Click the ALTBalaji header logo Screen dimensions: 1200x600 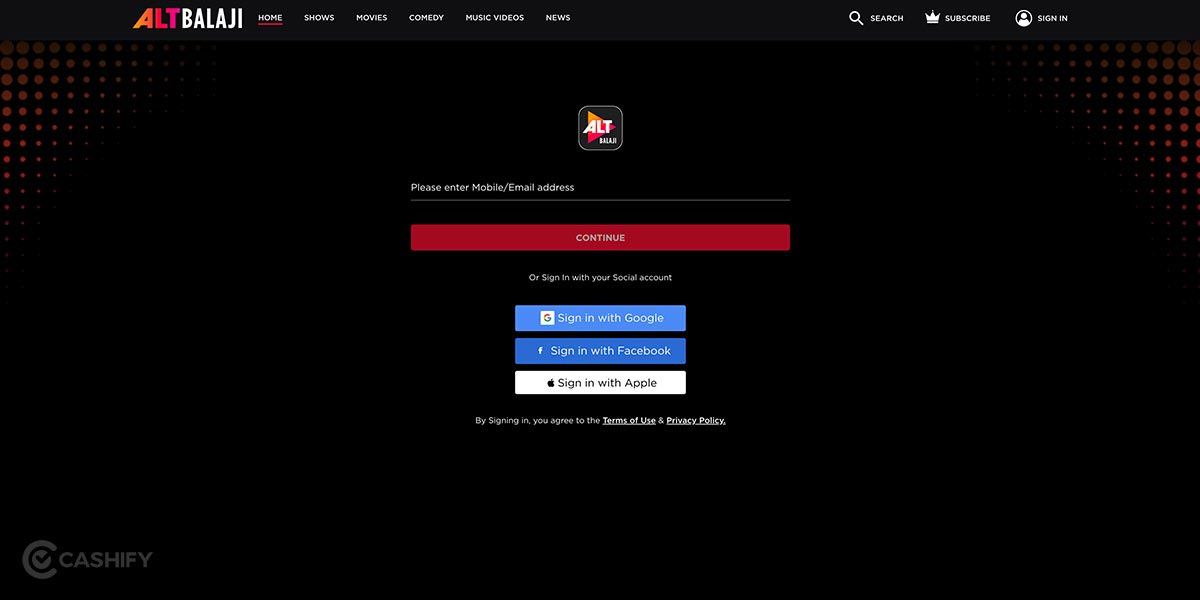tap(187, 17)
